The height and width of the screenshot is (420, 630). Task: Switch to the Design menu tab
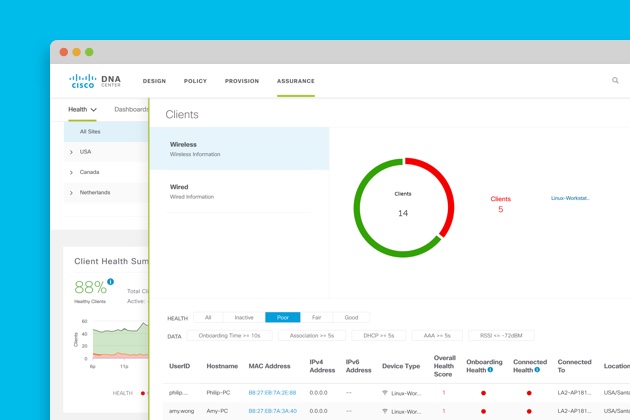154,81
